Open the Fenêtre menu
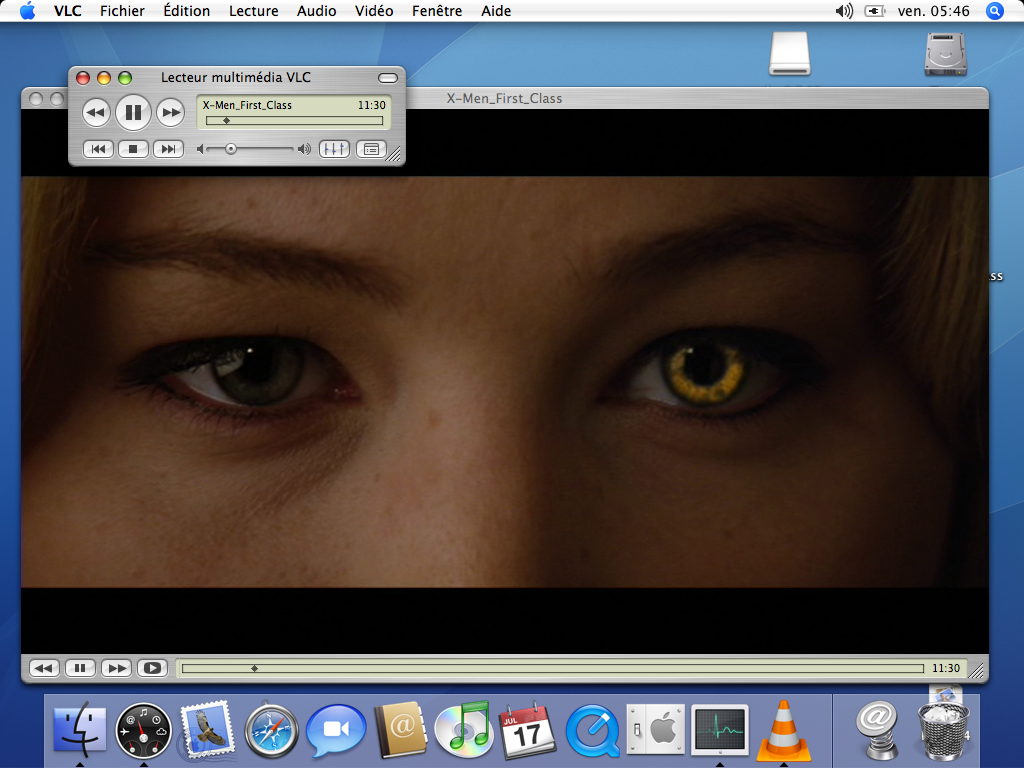This screenshot has width=1024, height=768. point(437,11)
